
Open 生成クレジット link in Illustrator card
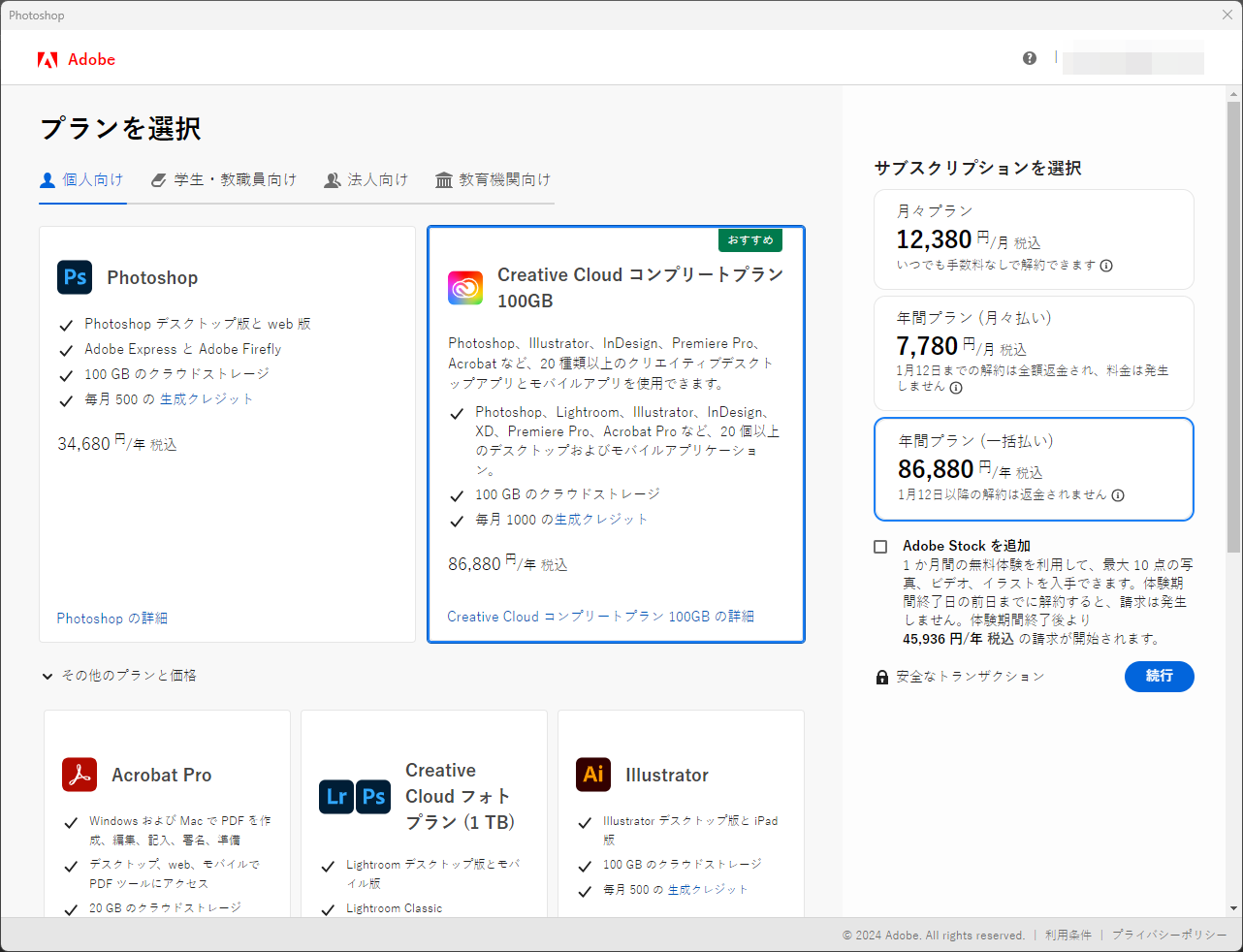pyautogui.click(x=708, y=889)
